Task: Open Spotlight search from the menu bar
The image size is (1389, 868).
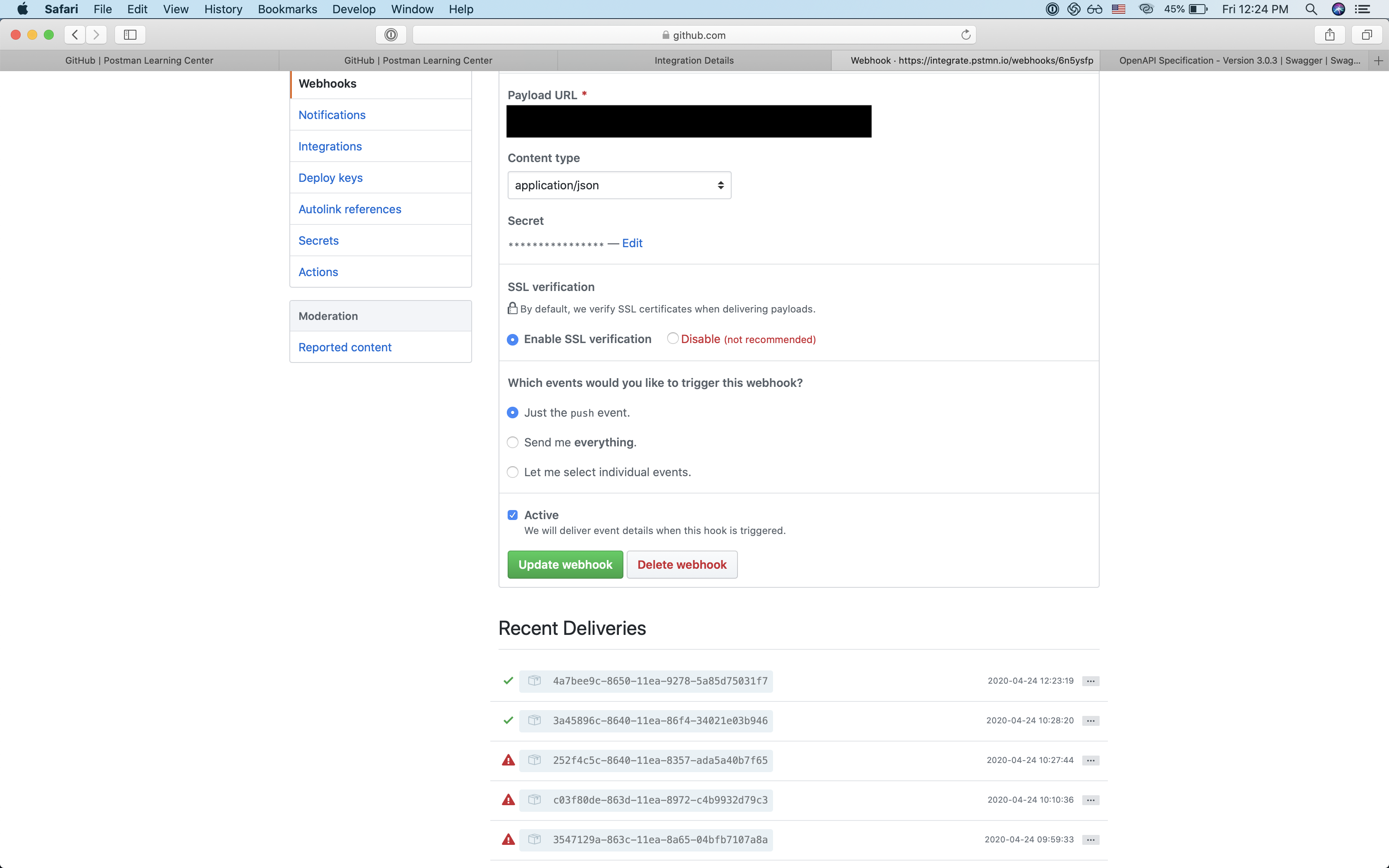Action: 1312,9
